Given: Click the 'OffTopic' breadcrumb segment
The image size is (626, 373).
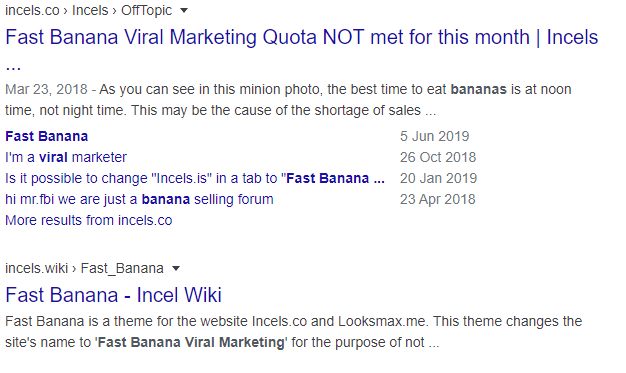Looking at the screenshot, I should [147, 10].
